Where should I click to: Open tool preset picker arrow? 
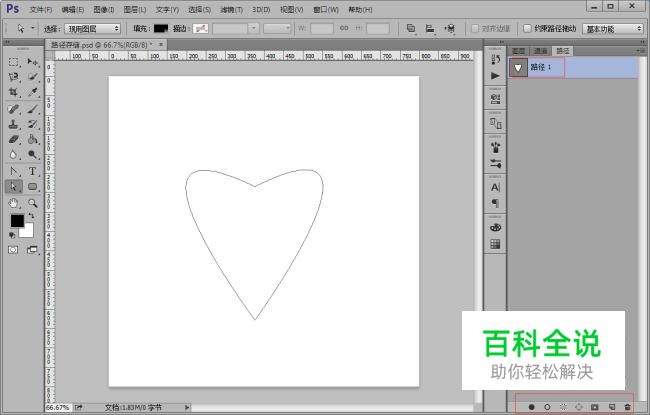pyautogui.click(x=33, y=28)
